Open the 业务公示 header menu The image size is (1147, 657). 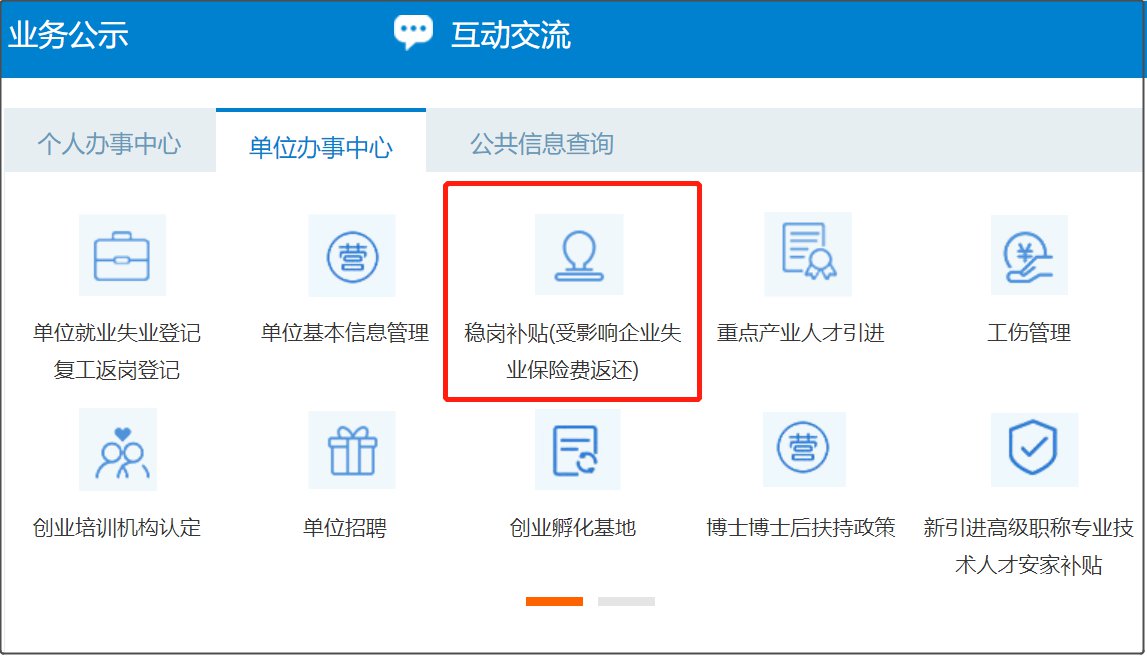coord(68,34)
